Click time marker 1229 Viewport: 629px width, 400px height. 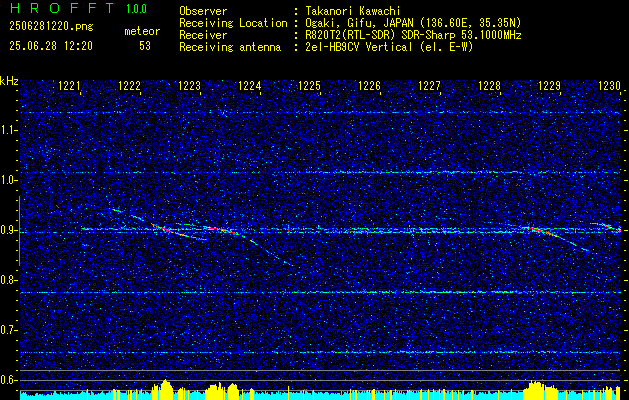coord(550,85)
